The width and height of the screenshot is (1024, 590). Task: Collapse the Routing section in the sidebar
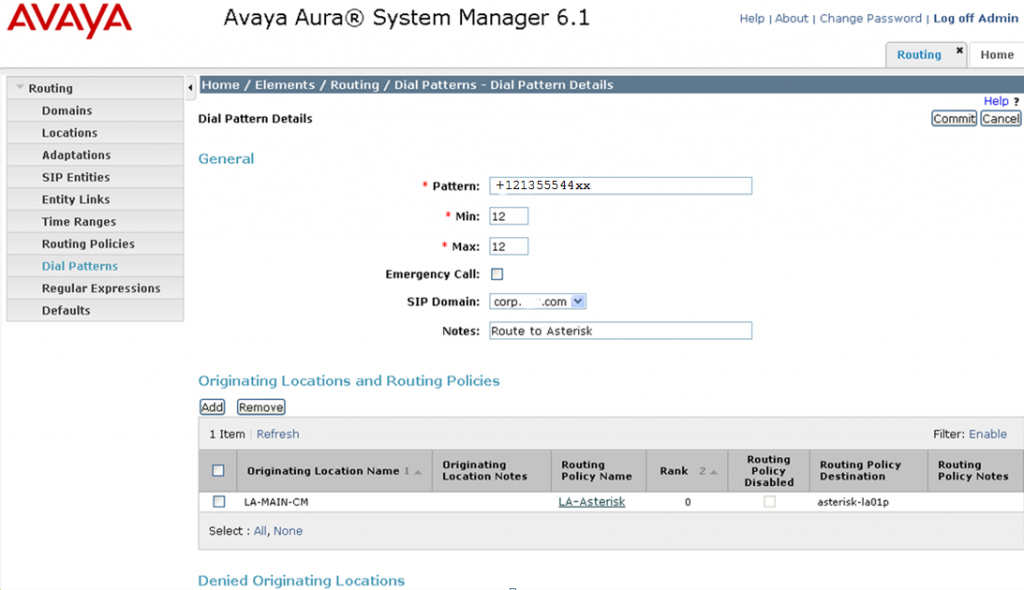(22, 88)
